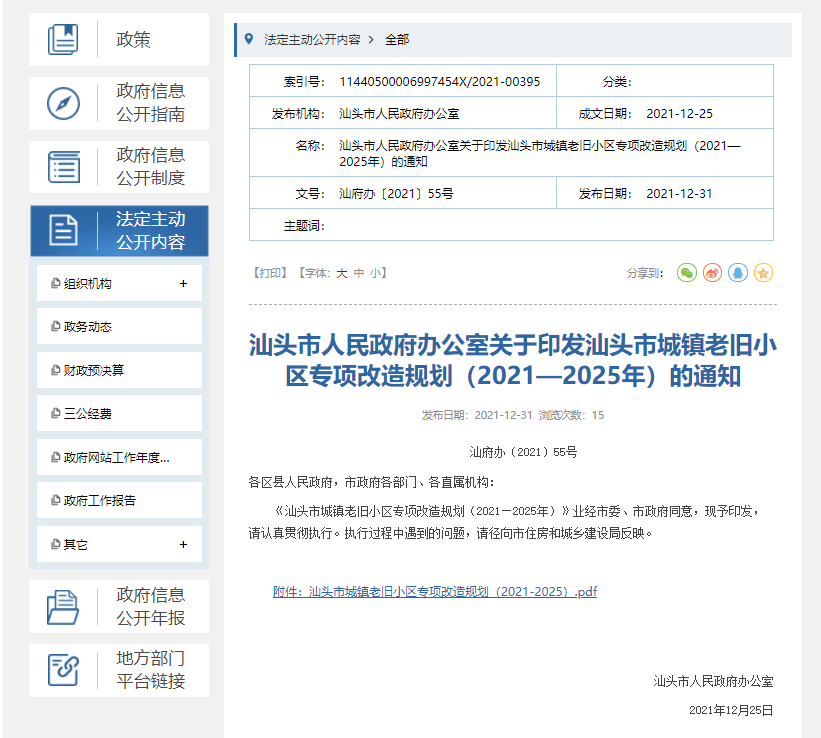This screenshot has width=821, height=738.
Task: Open the 政务动态 sidebar item
Action: coord(88,327)
